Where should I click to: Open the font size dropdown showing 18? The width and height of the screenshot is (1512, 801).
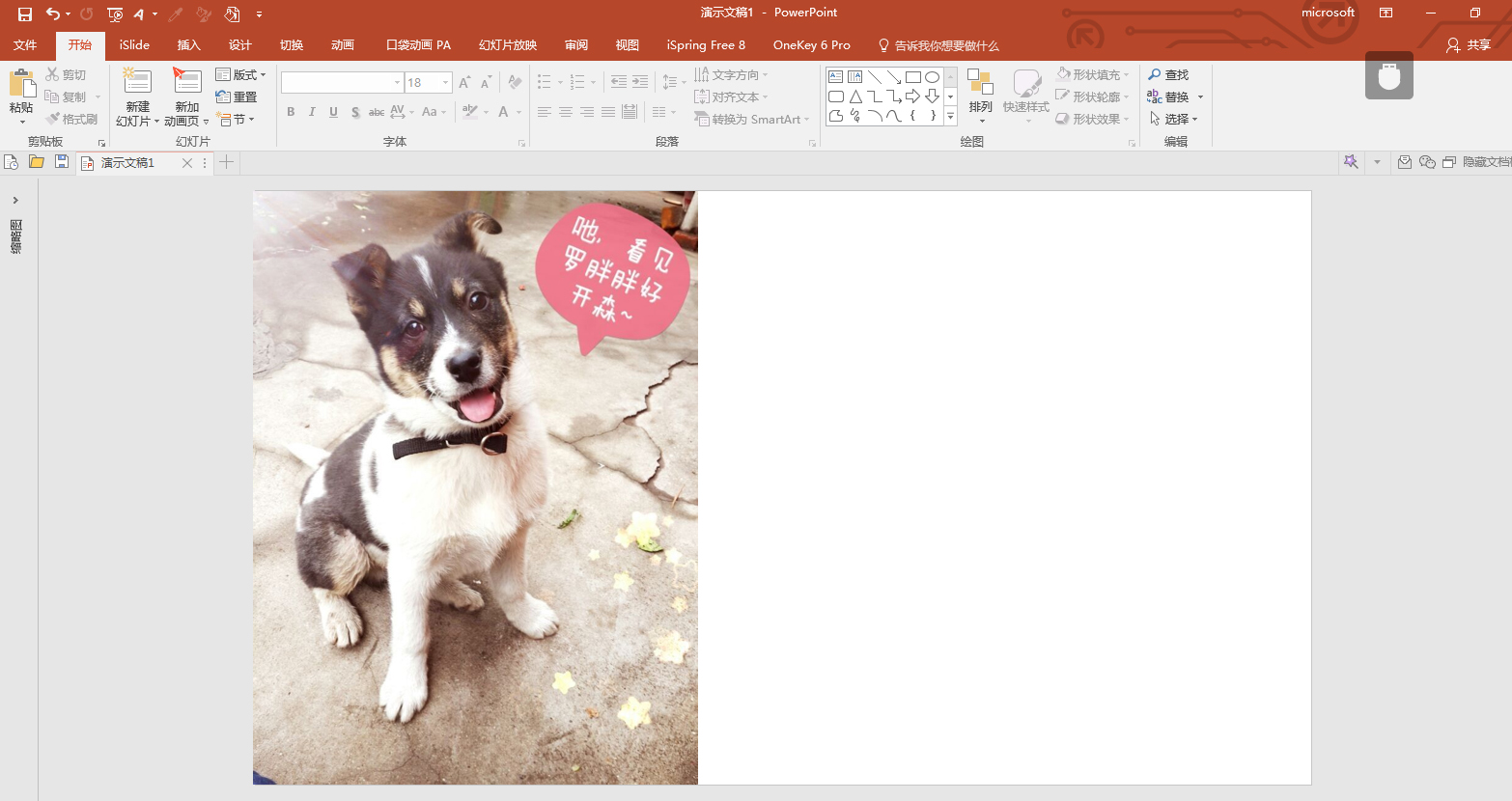coord(445,83)
